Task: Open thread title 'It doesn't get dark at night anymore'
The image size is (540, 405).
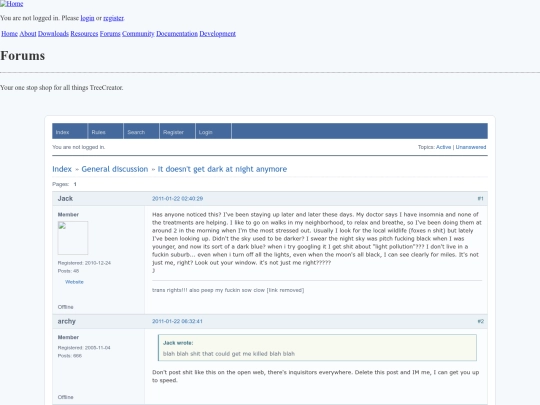Action: click(x=222, y=169)
